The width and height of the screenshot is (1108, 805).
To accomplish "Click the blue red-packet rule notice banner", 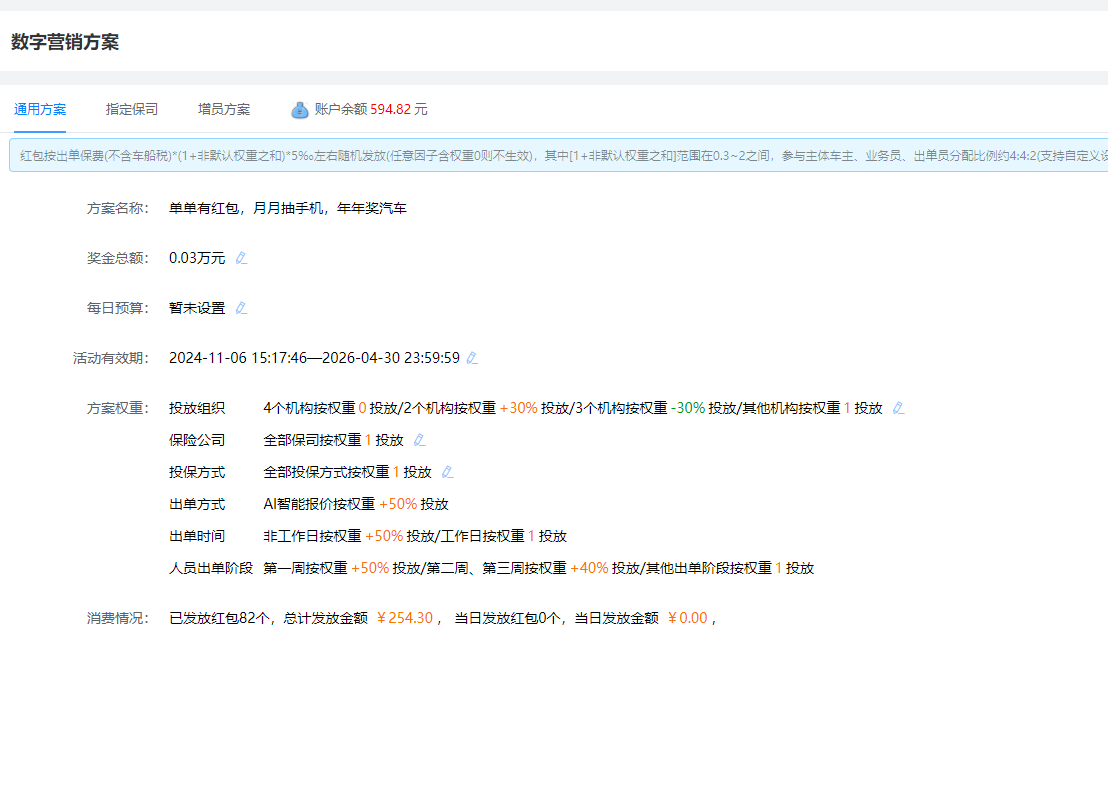I will (x=558, y=155).
